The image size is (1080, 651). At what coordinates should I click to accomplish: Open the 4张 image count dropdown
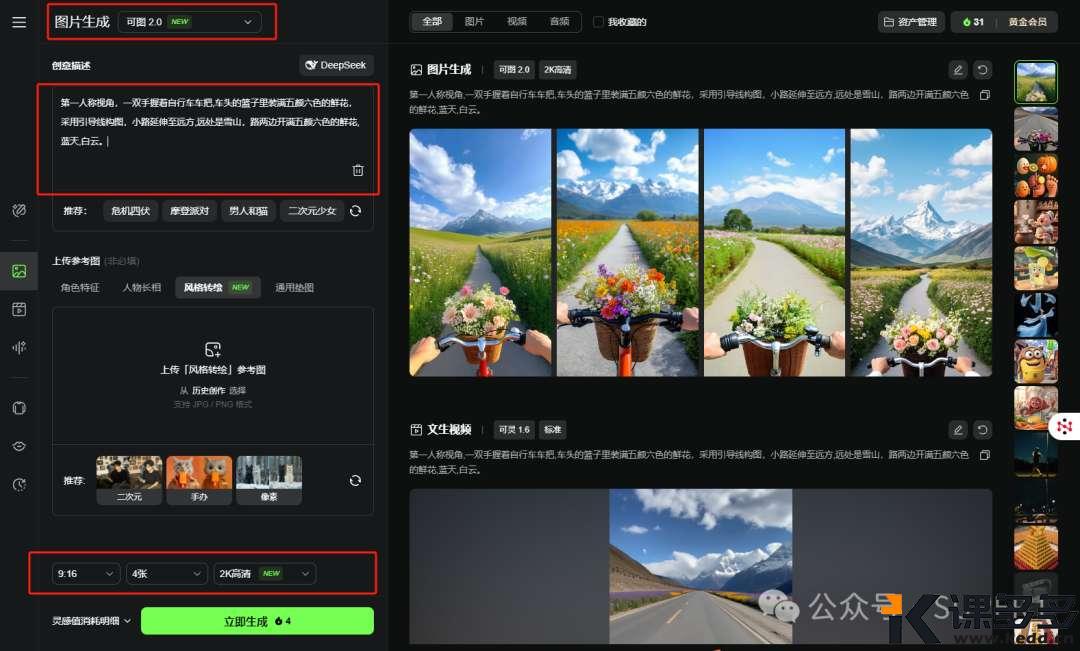point(166,573)
